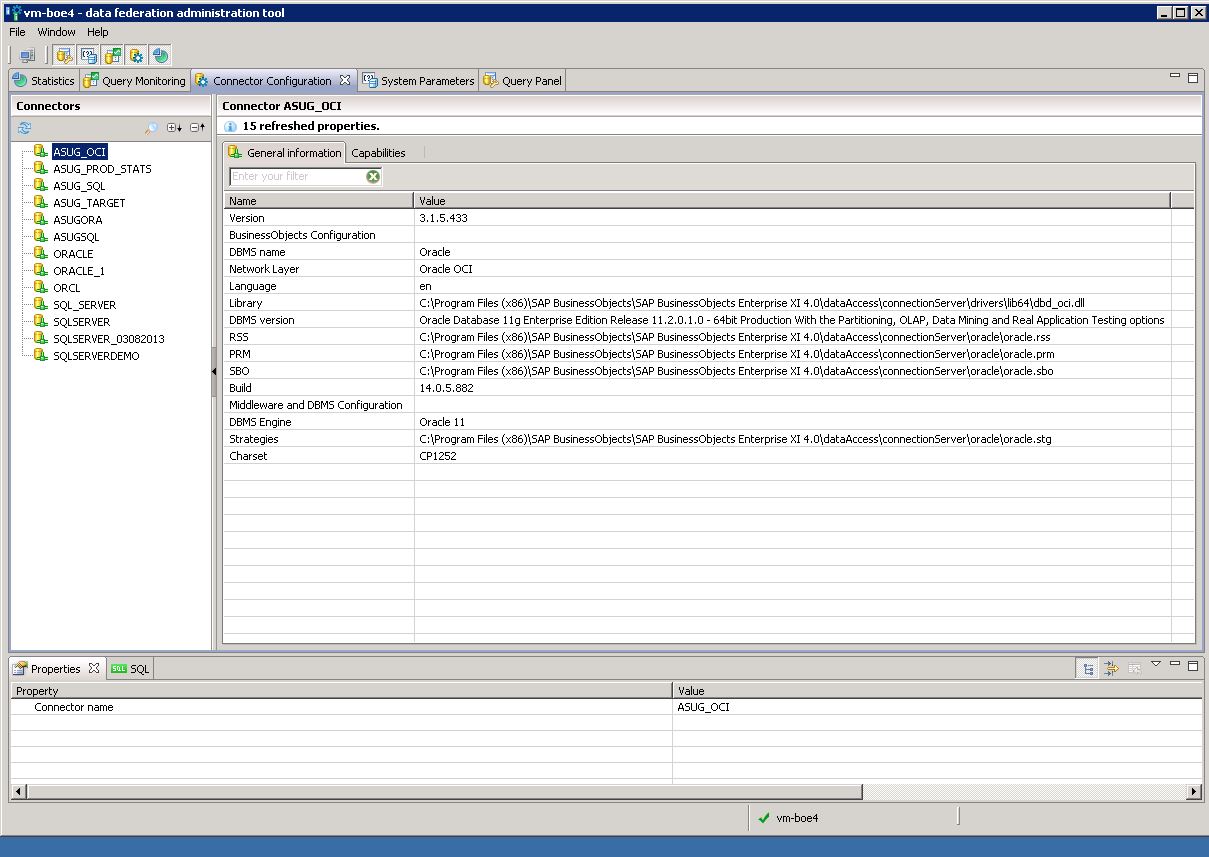Select the SQLSERVER_03082013 connector

[108, 339]
